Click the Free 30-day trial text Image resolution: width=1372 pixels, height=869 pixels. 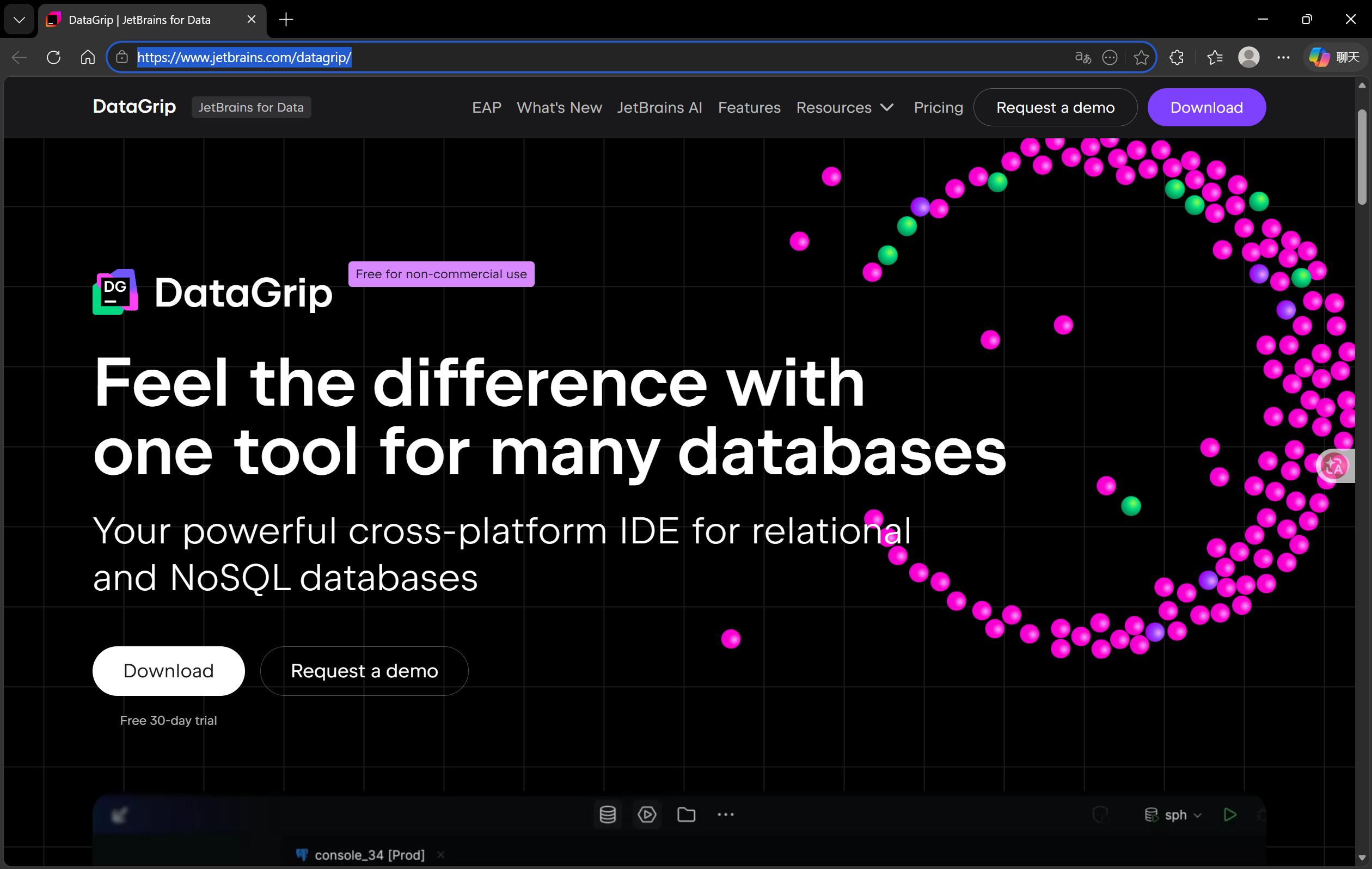coord(169,720)
